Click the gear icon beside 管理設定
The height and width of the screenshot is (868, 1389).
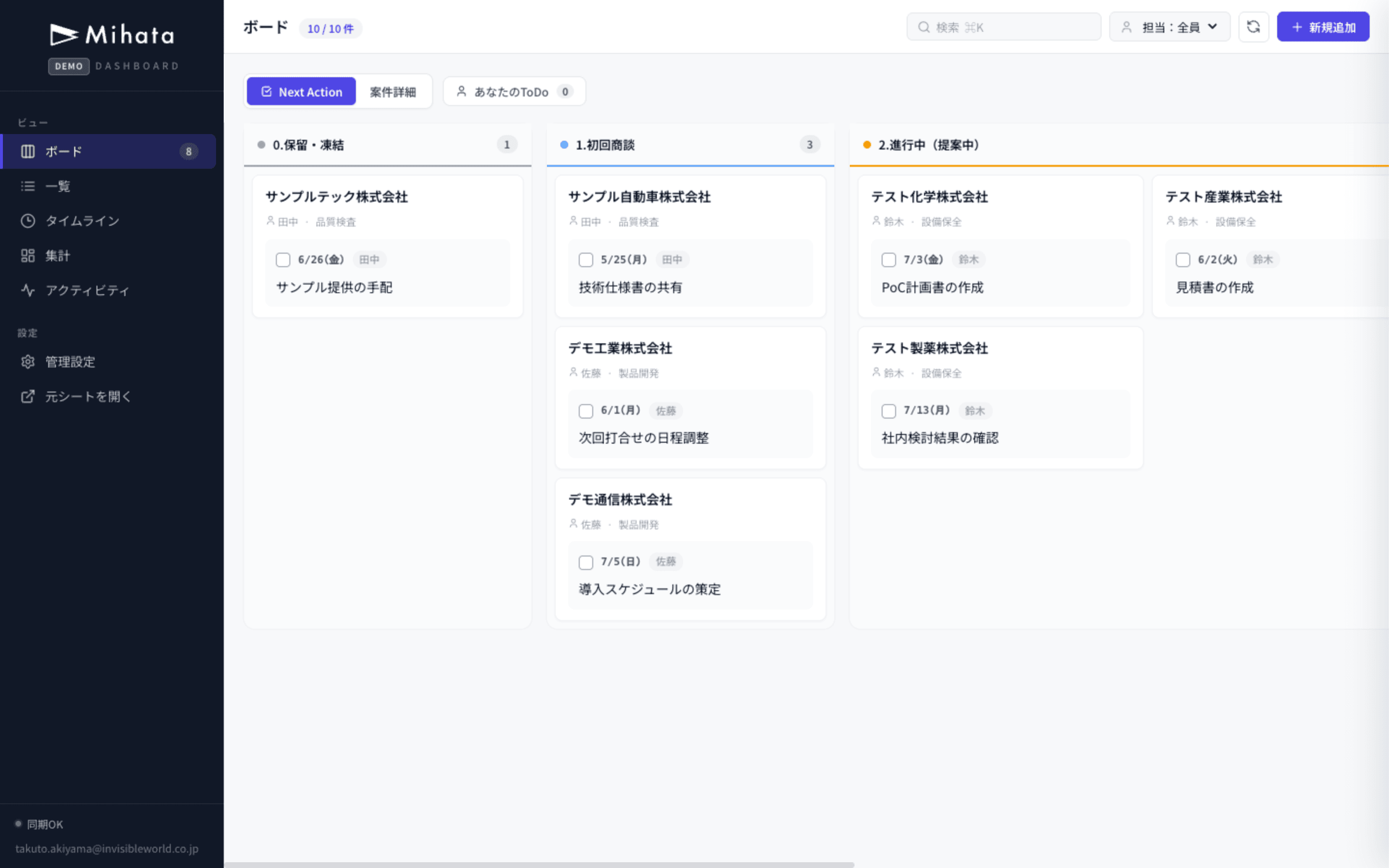tap(27, 362)
